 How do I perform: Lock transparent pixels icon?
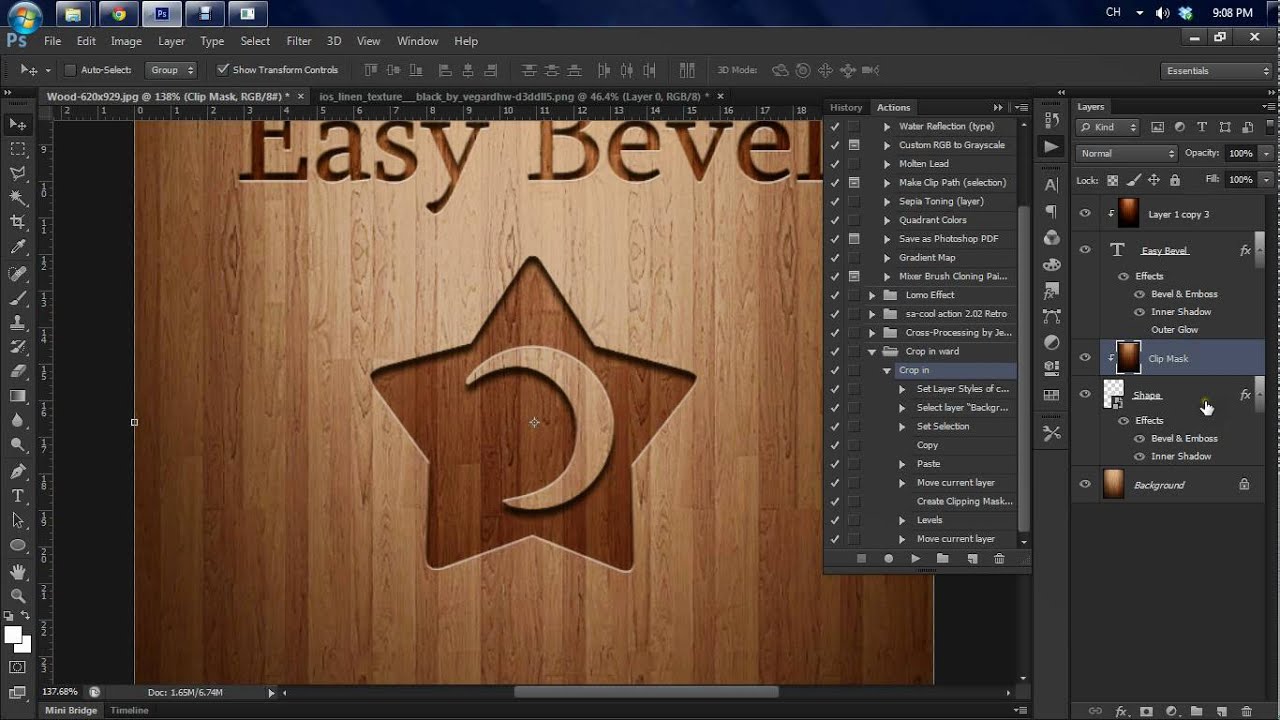[x=1112, y=180]
